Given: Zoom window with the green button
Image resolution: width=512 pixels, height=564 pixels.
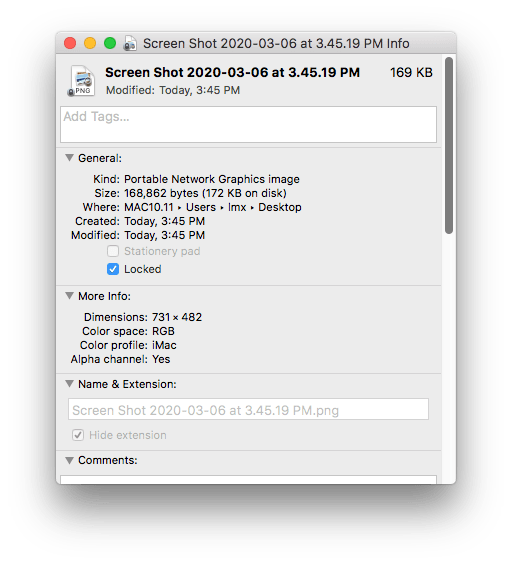Looking at the screenshot, I should coord(110,43).
